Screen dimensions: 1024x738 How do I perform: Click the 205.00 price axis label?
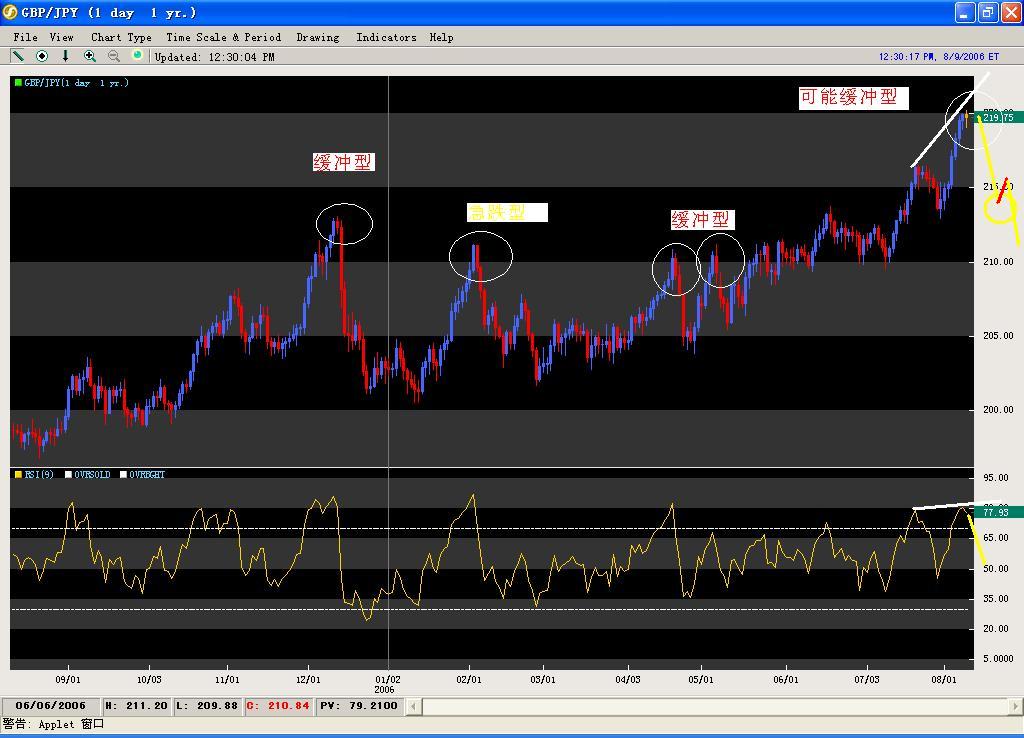[x=998, y=335]
